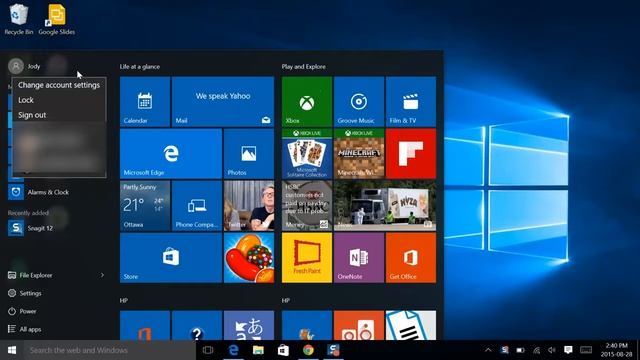
Task: Launch the Minecraft tile
Action: click(x=359, y=153)
